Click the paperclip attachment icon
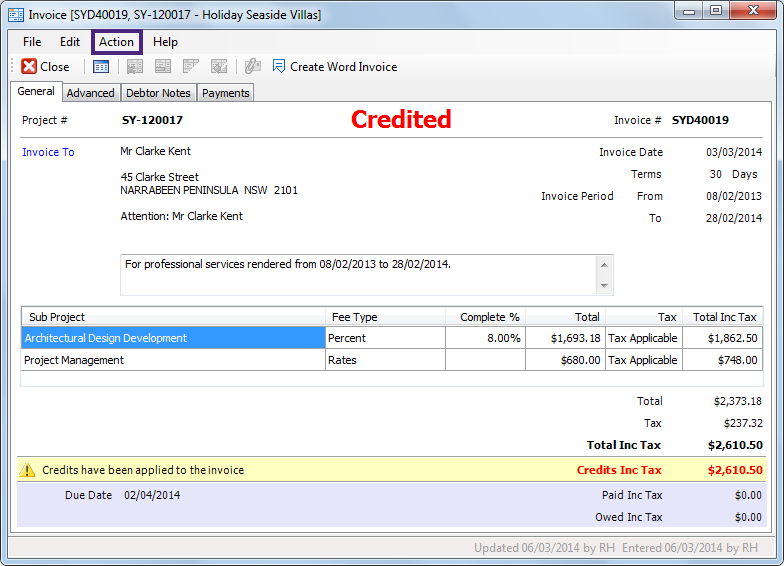784x566 pixels. click(252, 67)
